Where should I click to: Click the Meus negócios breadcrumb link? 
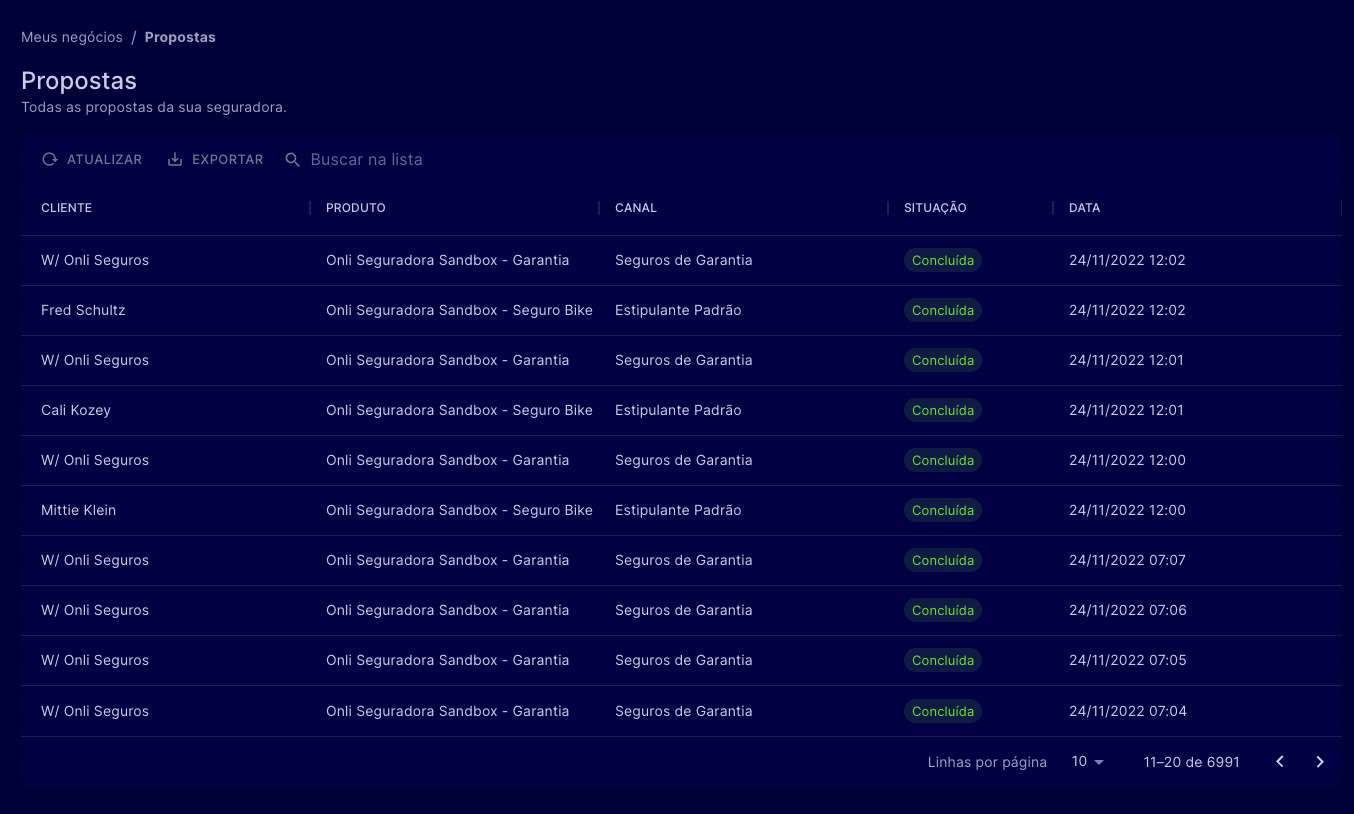[72, 37]
